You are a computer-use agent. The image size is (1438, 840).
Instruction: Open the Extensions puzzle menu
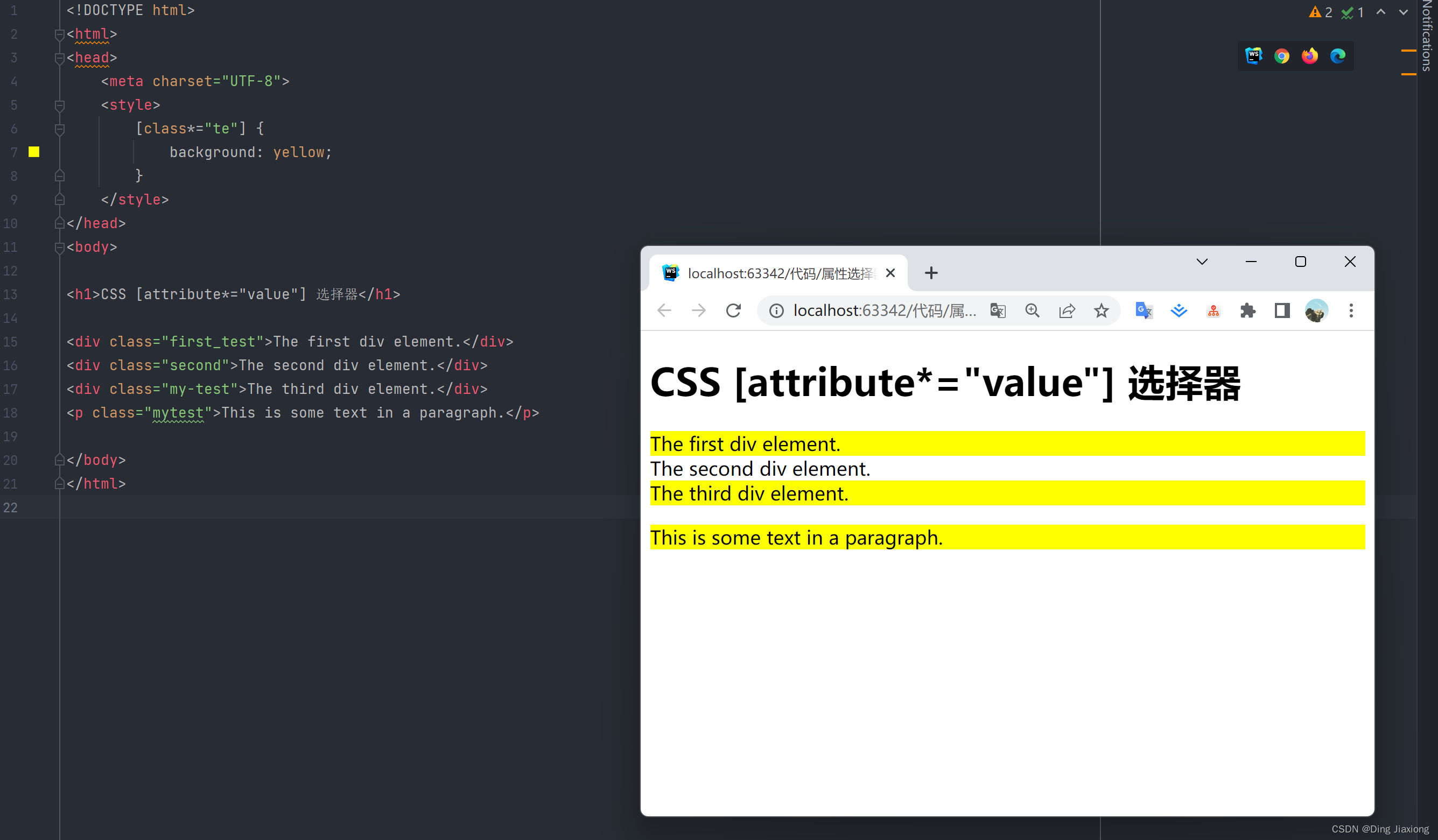point(1247,311)
